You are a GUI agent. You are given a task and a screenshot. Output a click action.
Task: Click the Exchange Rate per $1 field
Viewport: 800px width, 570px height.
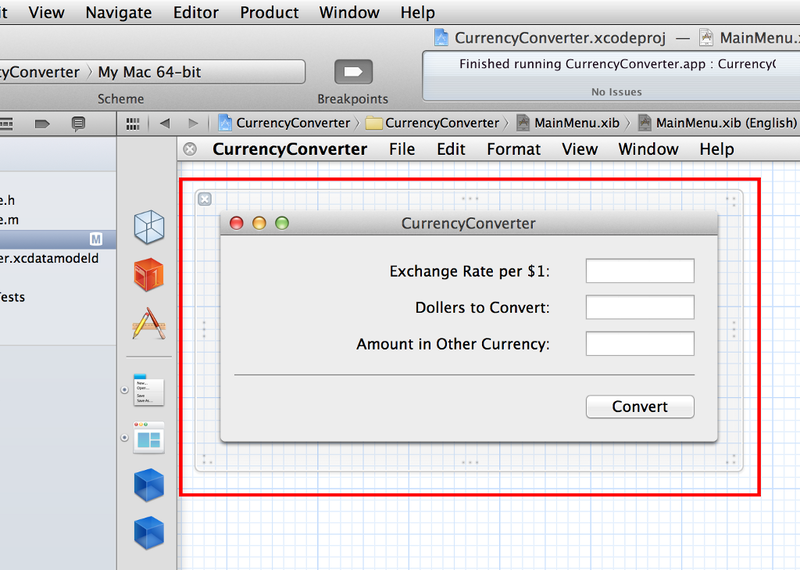tap(639, 271)
